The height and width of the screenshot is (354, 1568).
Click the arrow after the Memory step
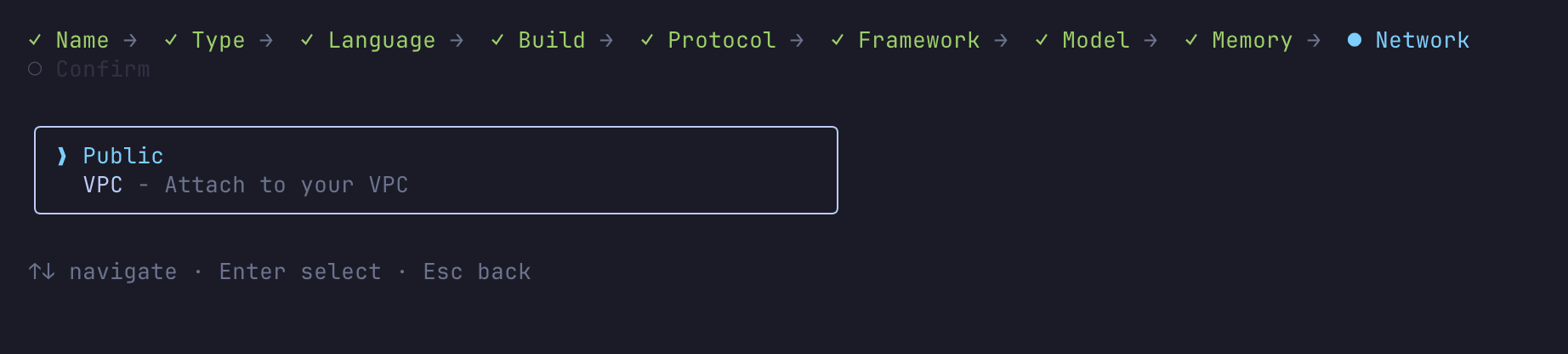tap(1314, 40)
